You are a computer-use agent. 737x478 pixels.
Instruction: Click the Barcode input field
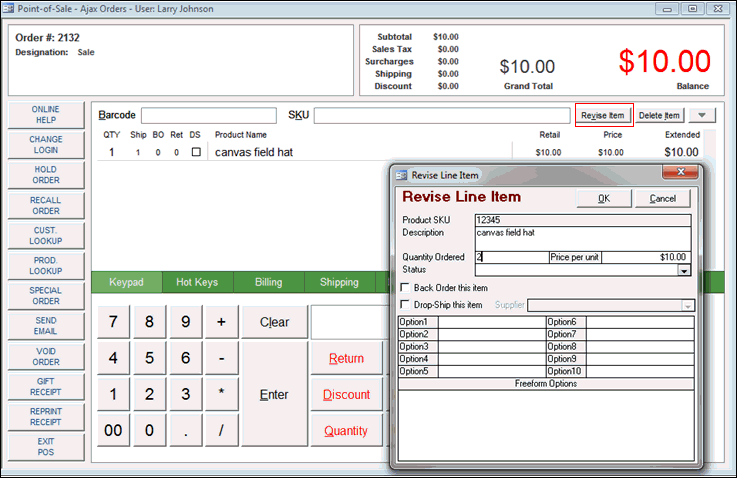[208, 115]
